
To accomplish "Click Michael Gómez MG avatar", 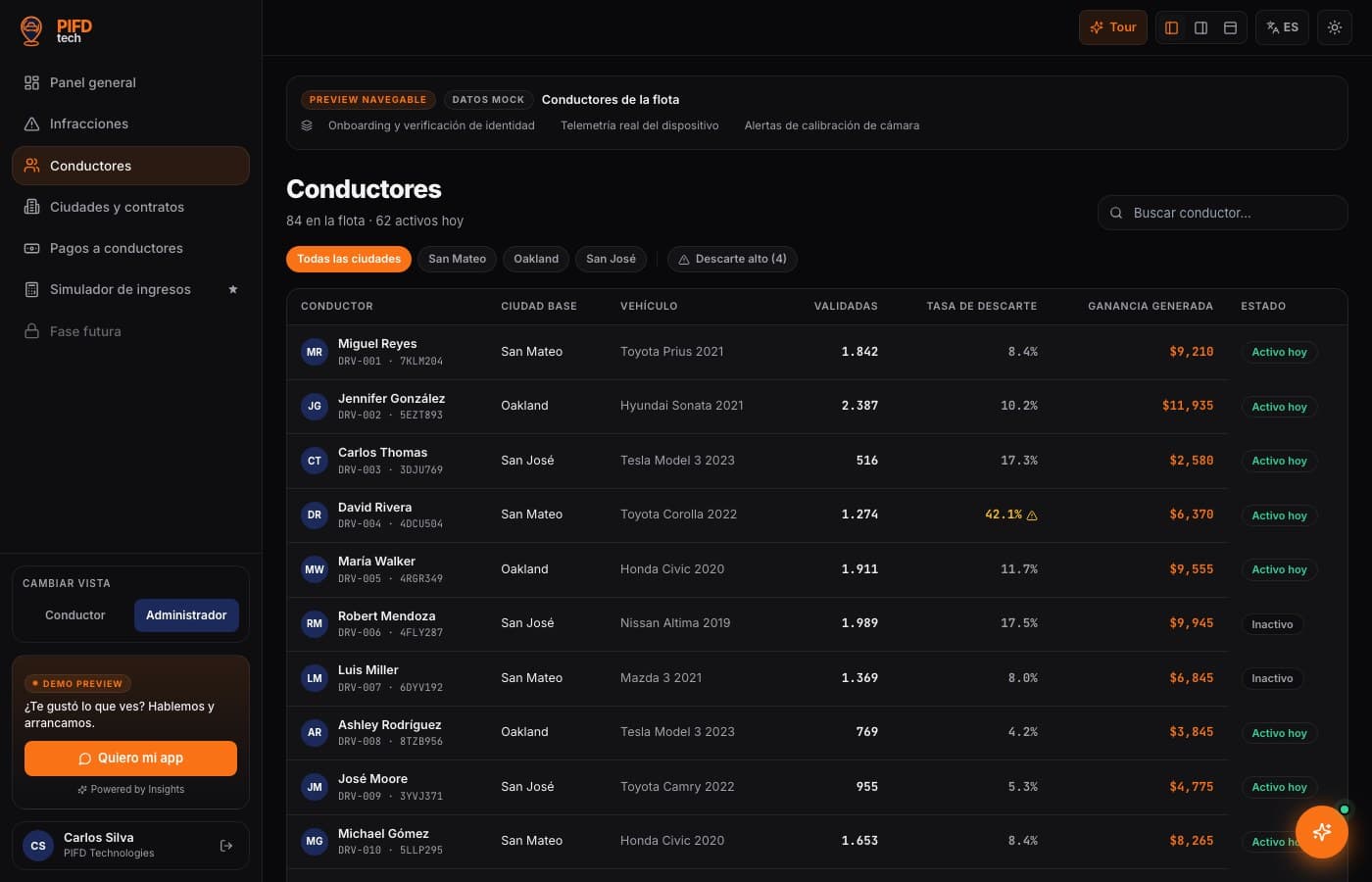I will pos(315,841).
